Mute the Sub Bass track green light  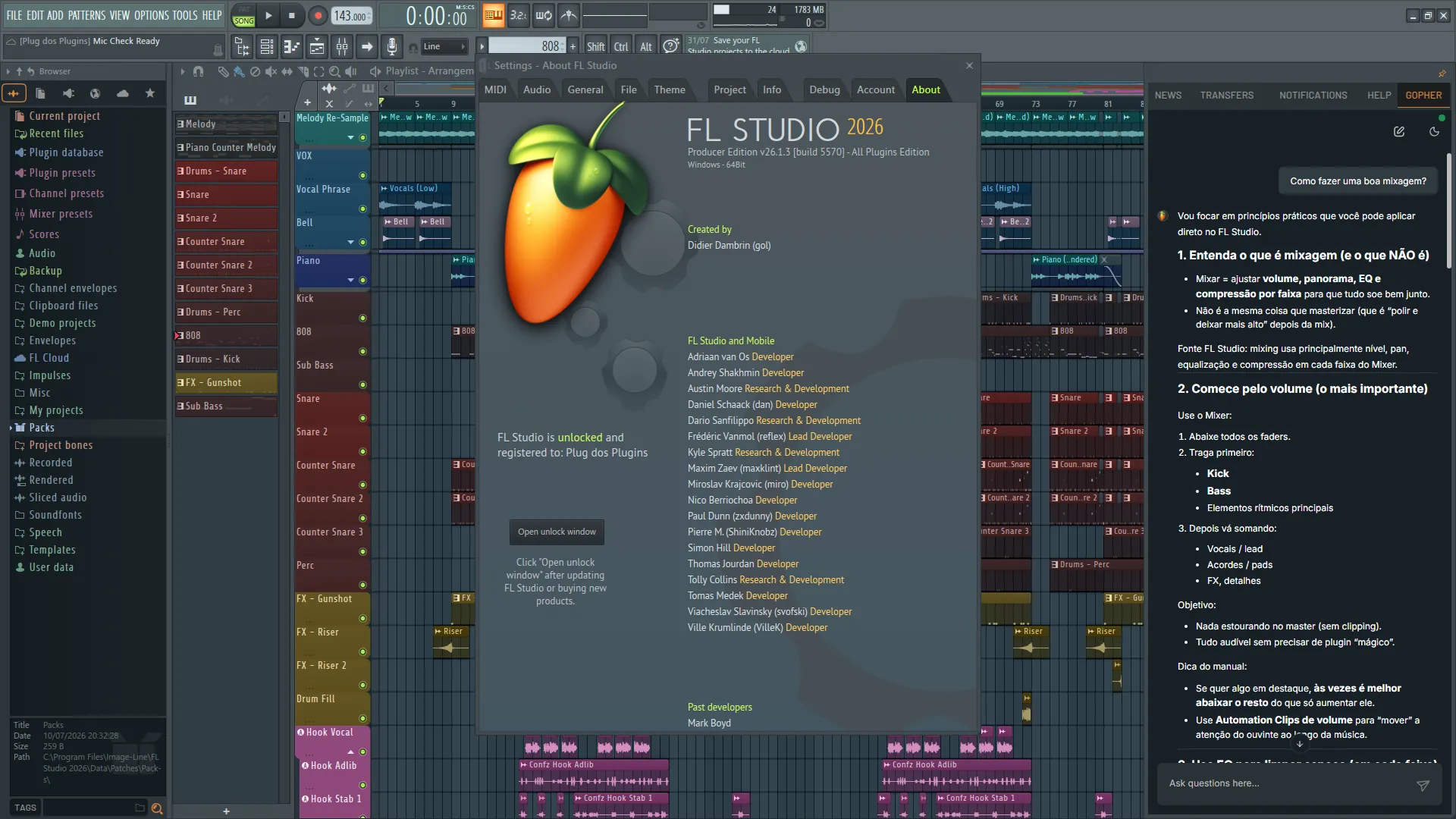(362, 384)
